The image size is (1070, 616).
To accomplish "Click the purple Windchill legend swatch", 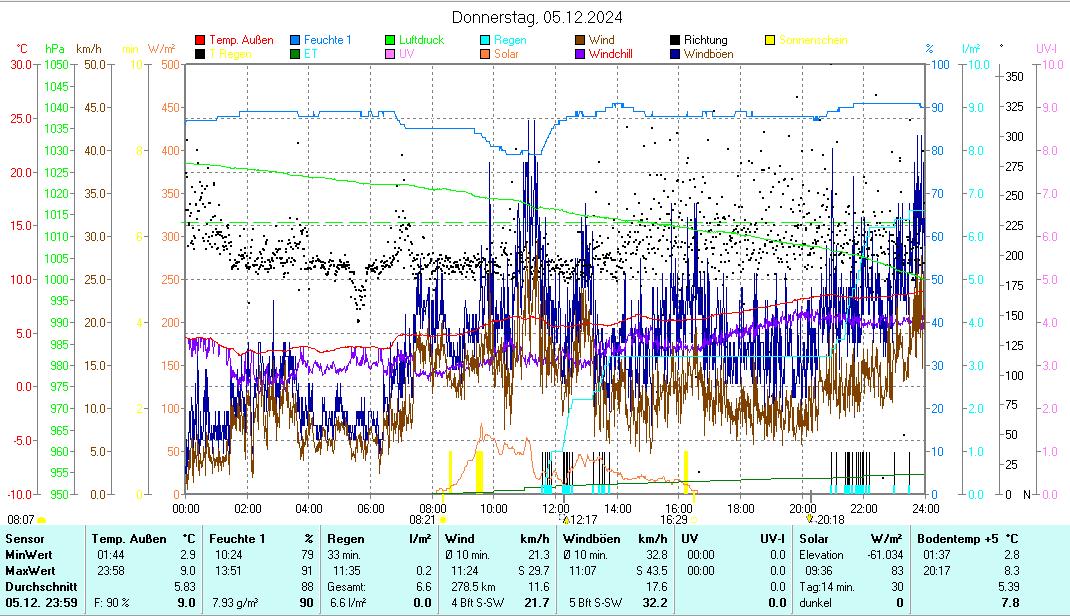I will 580,54.
